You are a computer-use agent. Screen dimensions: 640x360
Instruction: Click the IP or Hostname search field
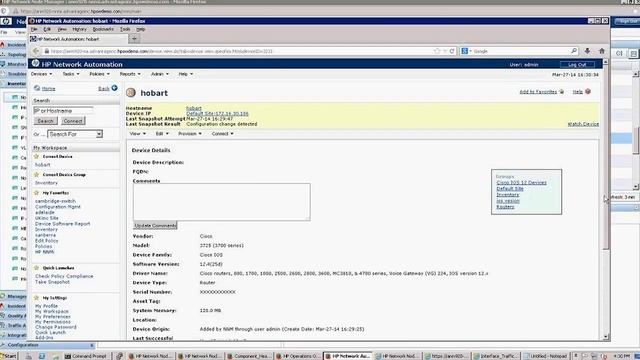[x=63, y=111]
